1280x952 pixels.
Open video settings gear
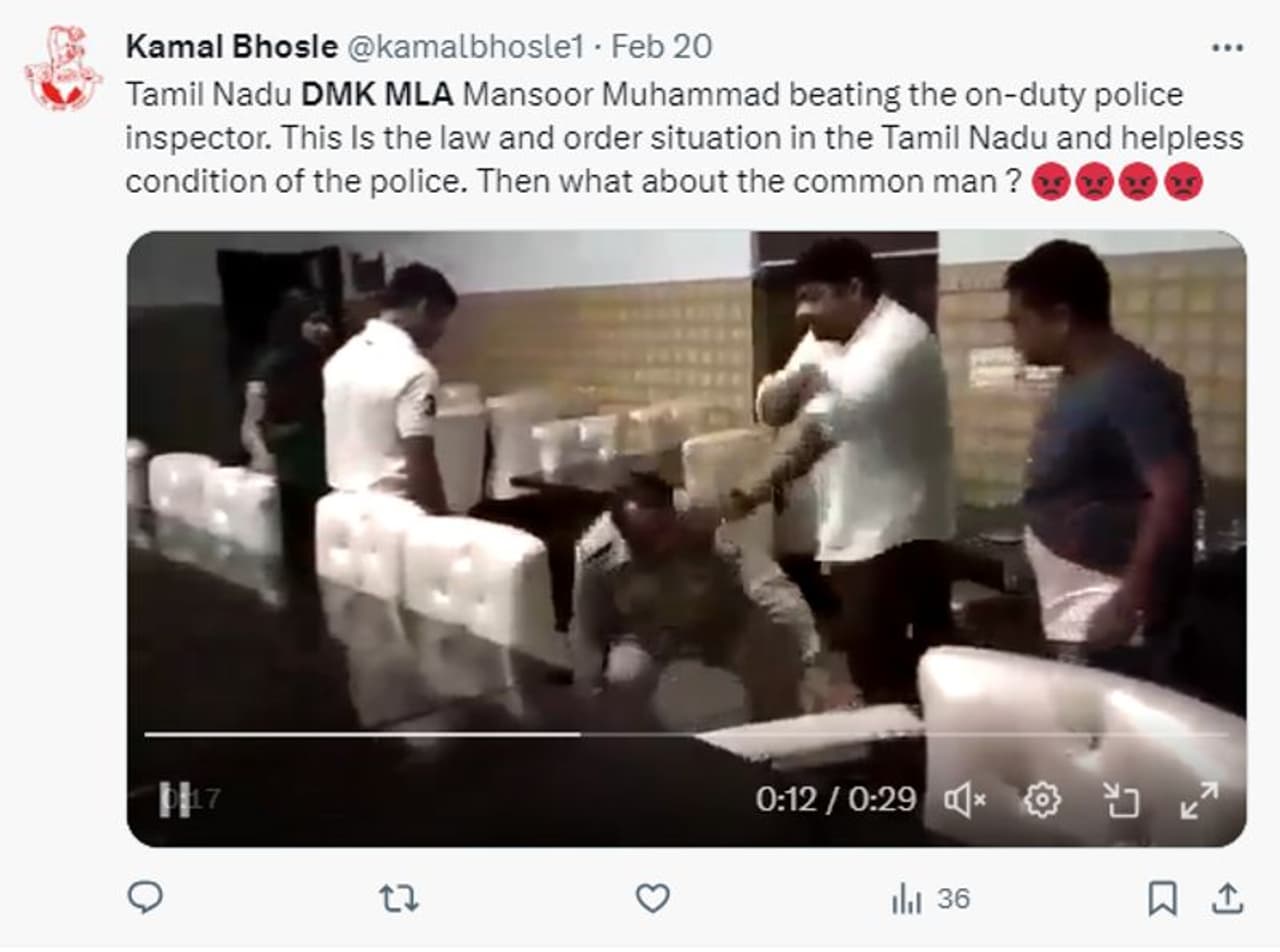pyautogui.click(x=1042, y=799)
